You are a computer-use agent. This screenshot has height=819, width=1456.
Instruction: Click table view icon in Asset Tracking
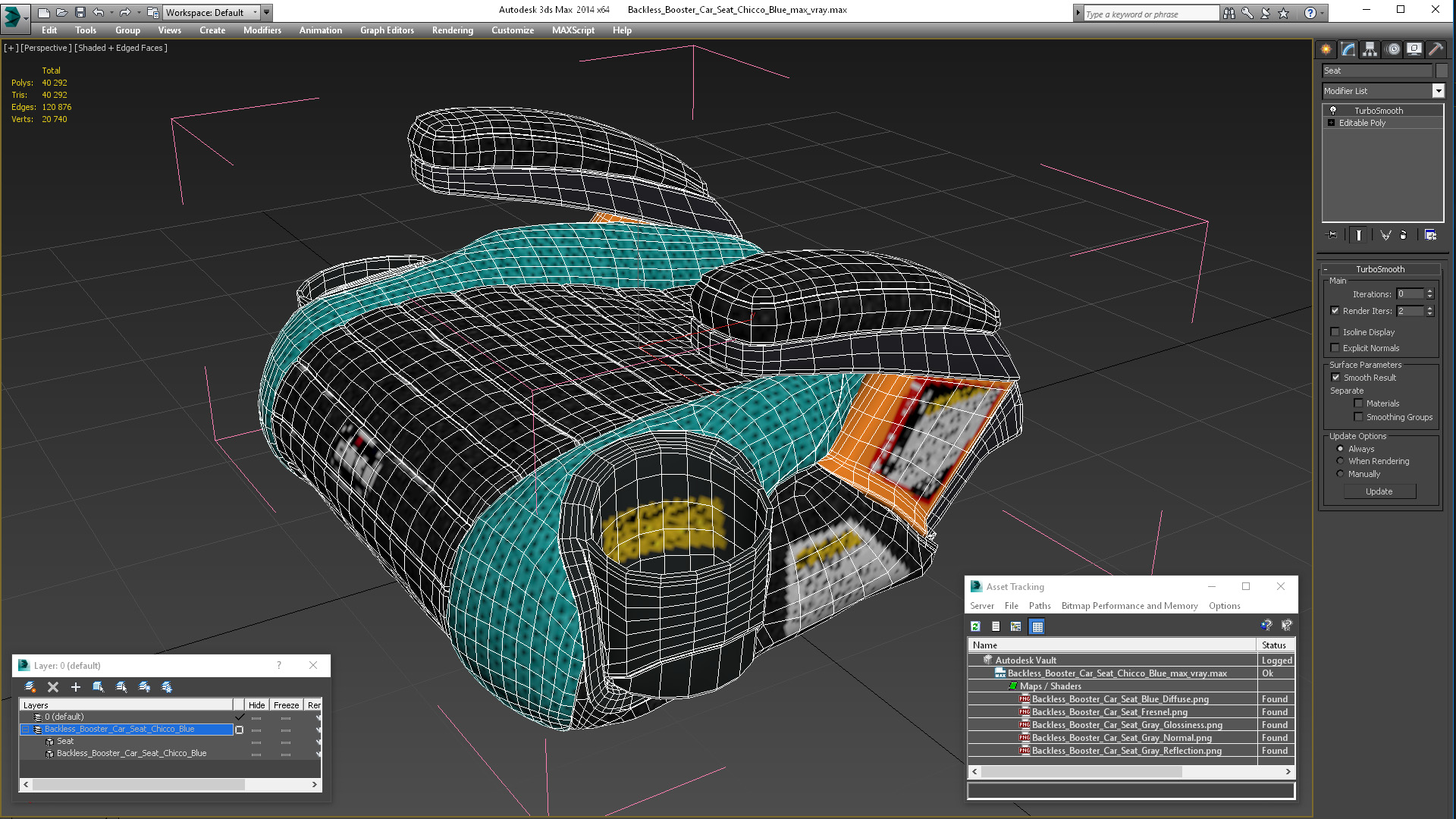coord(1037,626)
